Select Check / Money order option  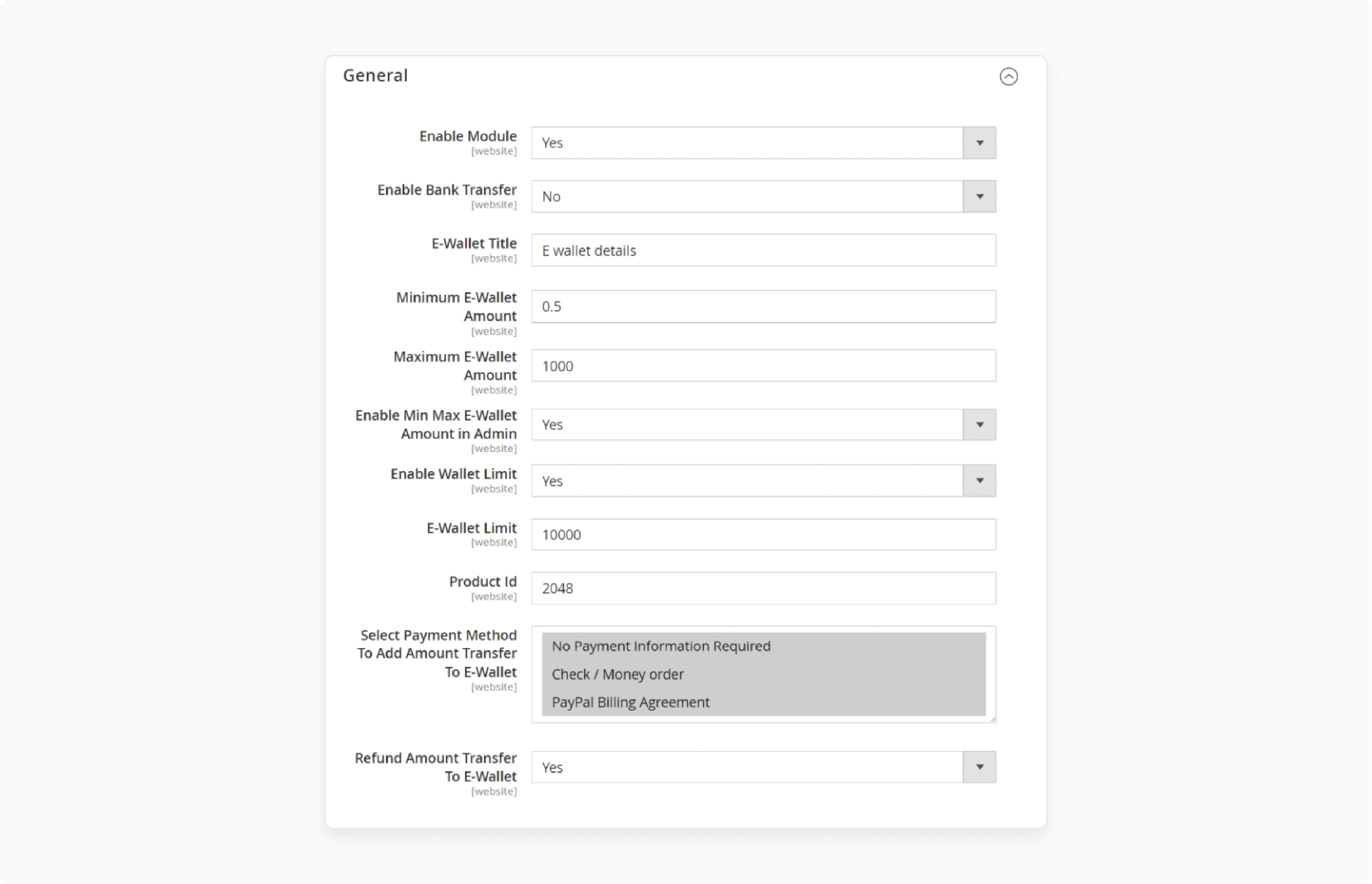[763, 674]
